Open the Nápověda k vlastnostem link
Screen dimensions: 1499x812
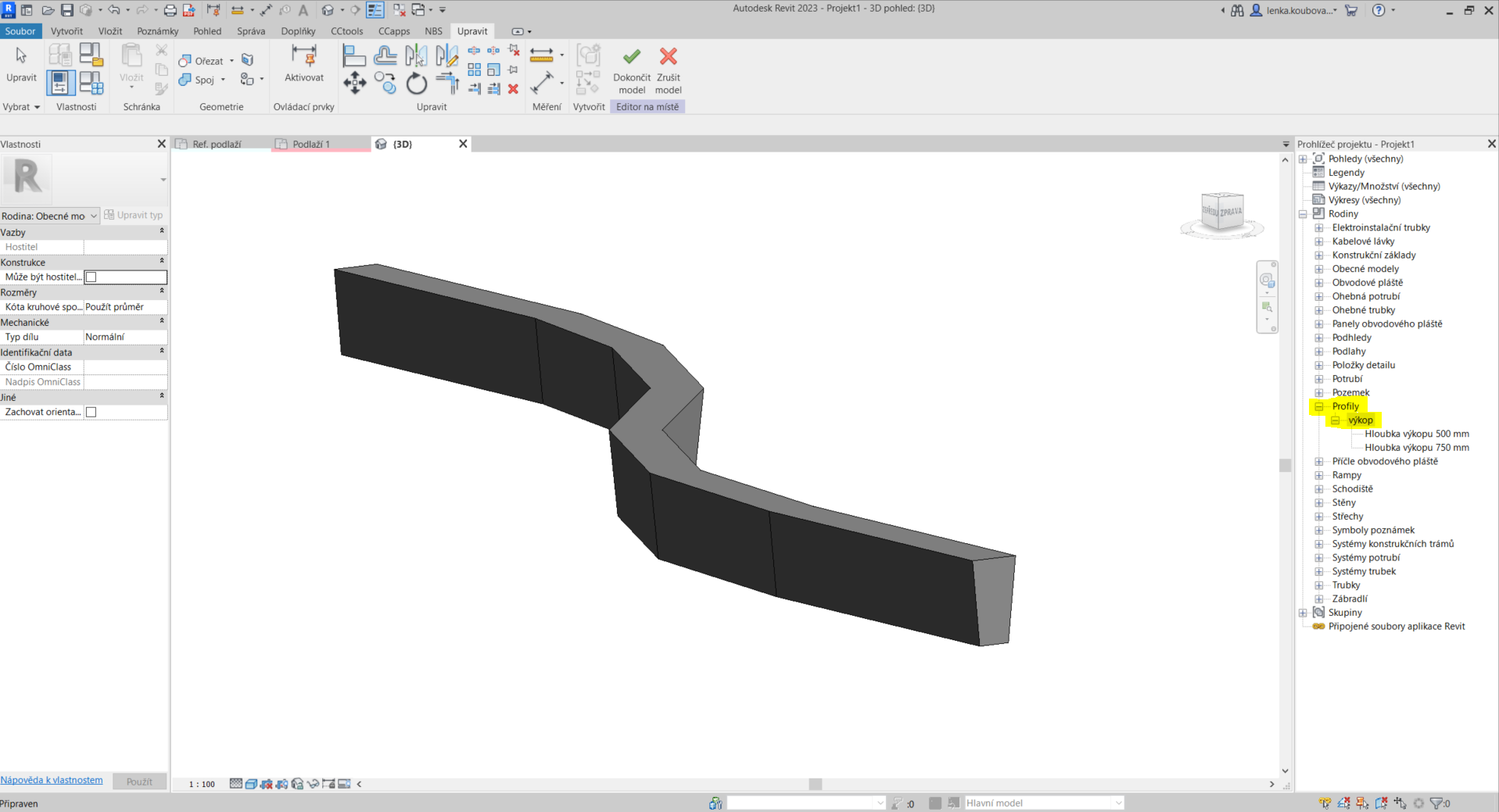point(52,780)
